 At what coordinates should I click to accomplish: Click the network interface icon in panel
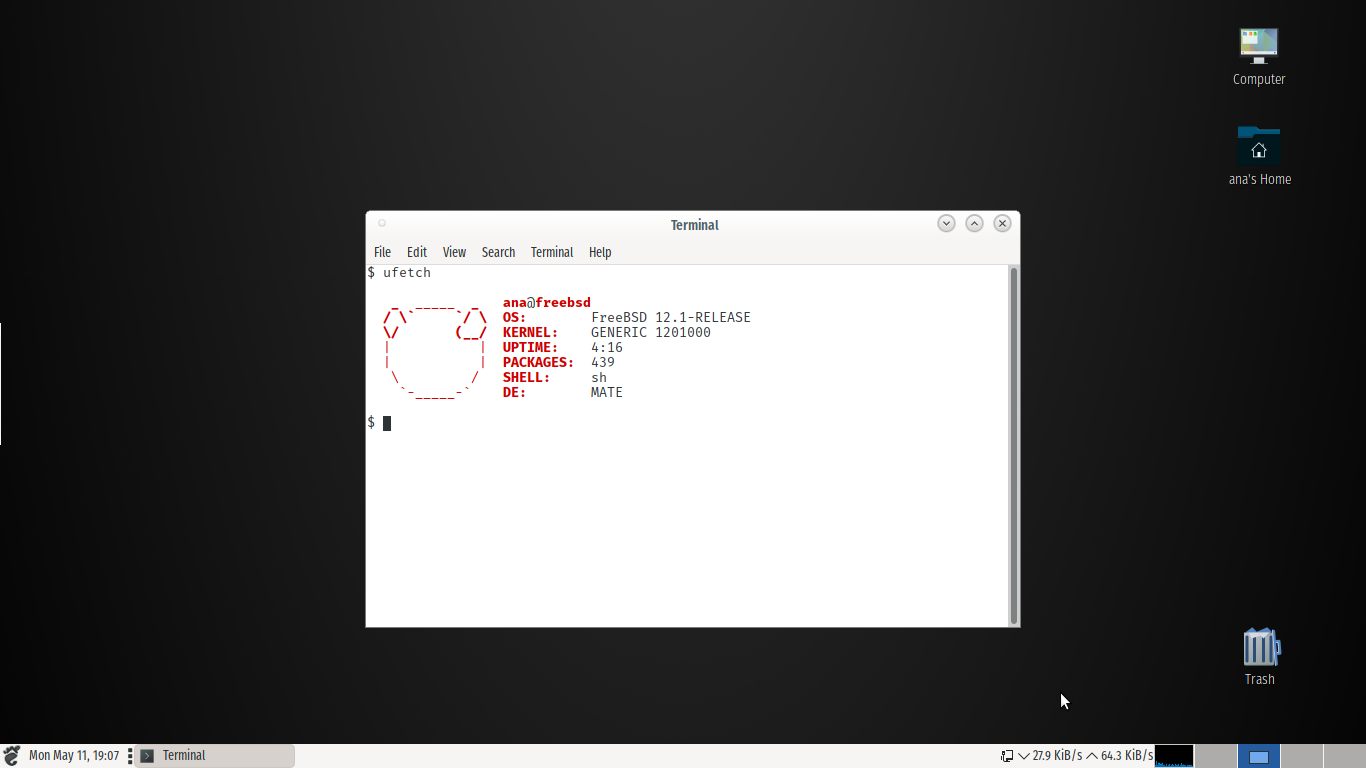pyautogui.click(x=1007, y=756)
